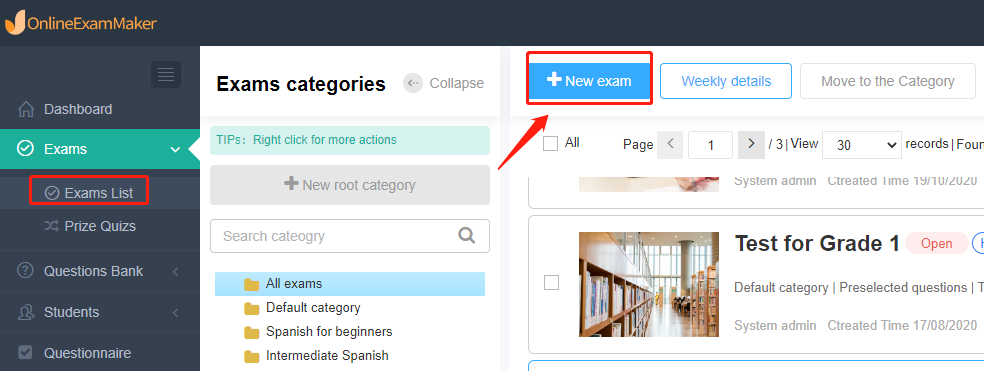Collapse the Exams menu chevron
The image size is (984, 371).
pos(175,149)
